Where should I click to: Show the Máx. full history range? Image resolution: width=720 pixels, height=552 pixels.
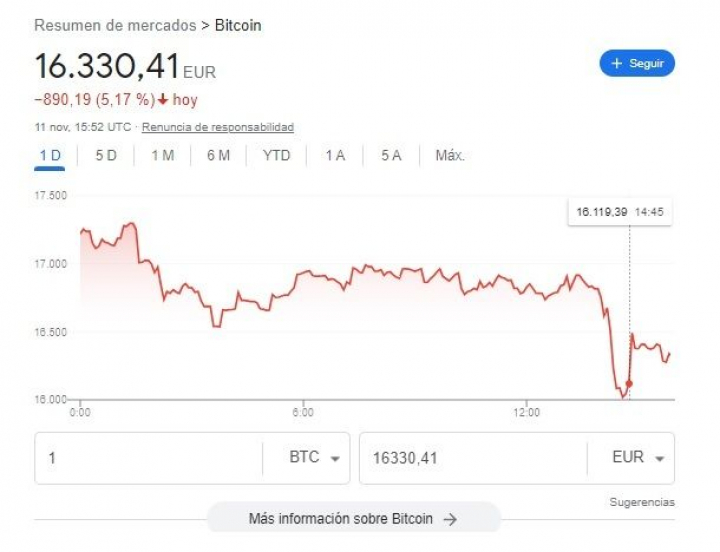450,155
